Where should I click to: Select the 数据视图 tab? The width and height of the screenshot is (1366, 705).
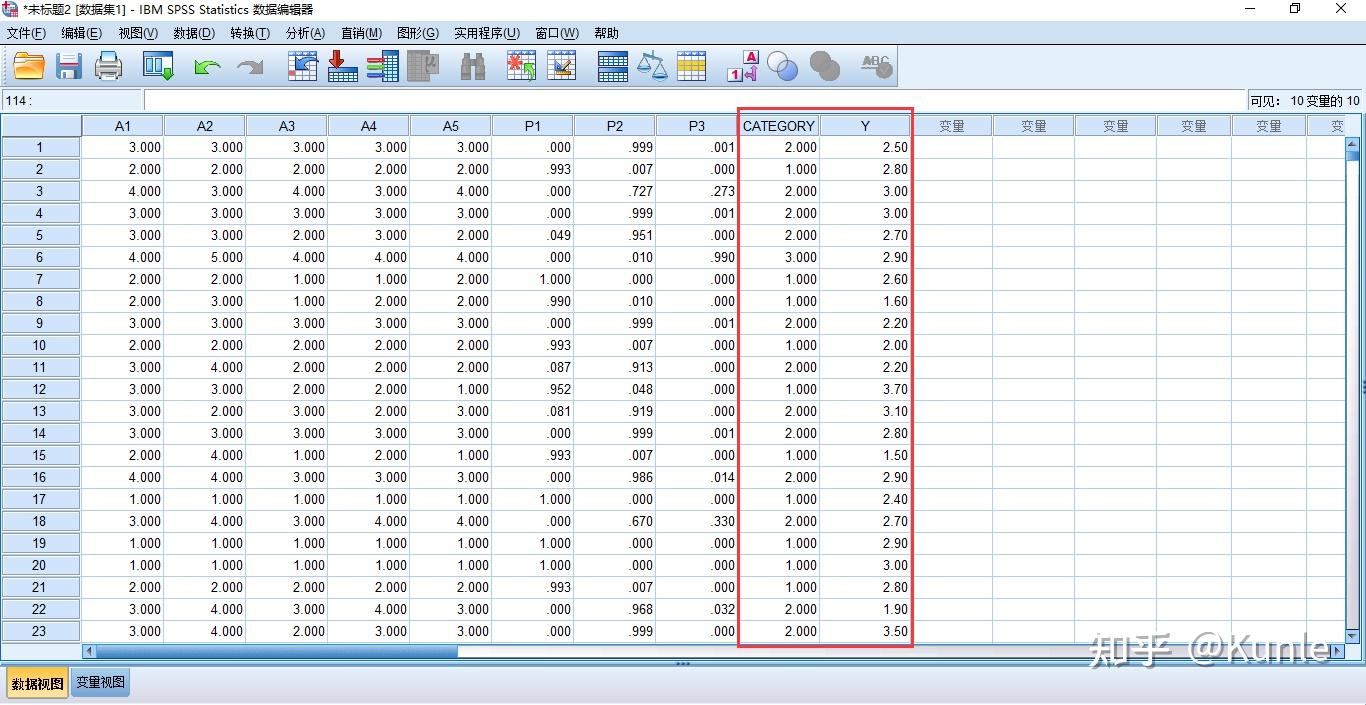click(x=37, y=682)
